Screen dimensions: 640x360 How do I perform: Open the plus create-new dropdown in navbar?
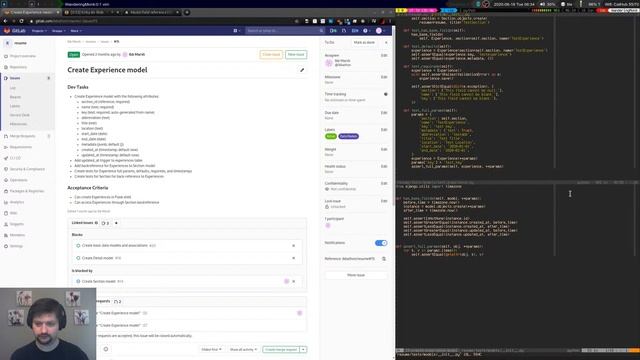point(236,31)
